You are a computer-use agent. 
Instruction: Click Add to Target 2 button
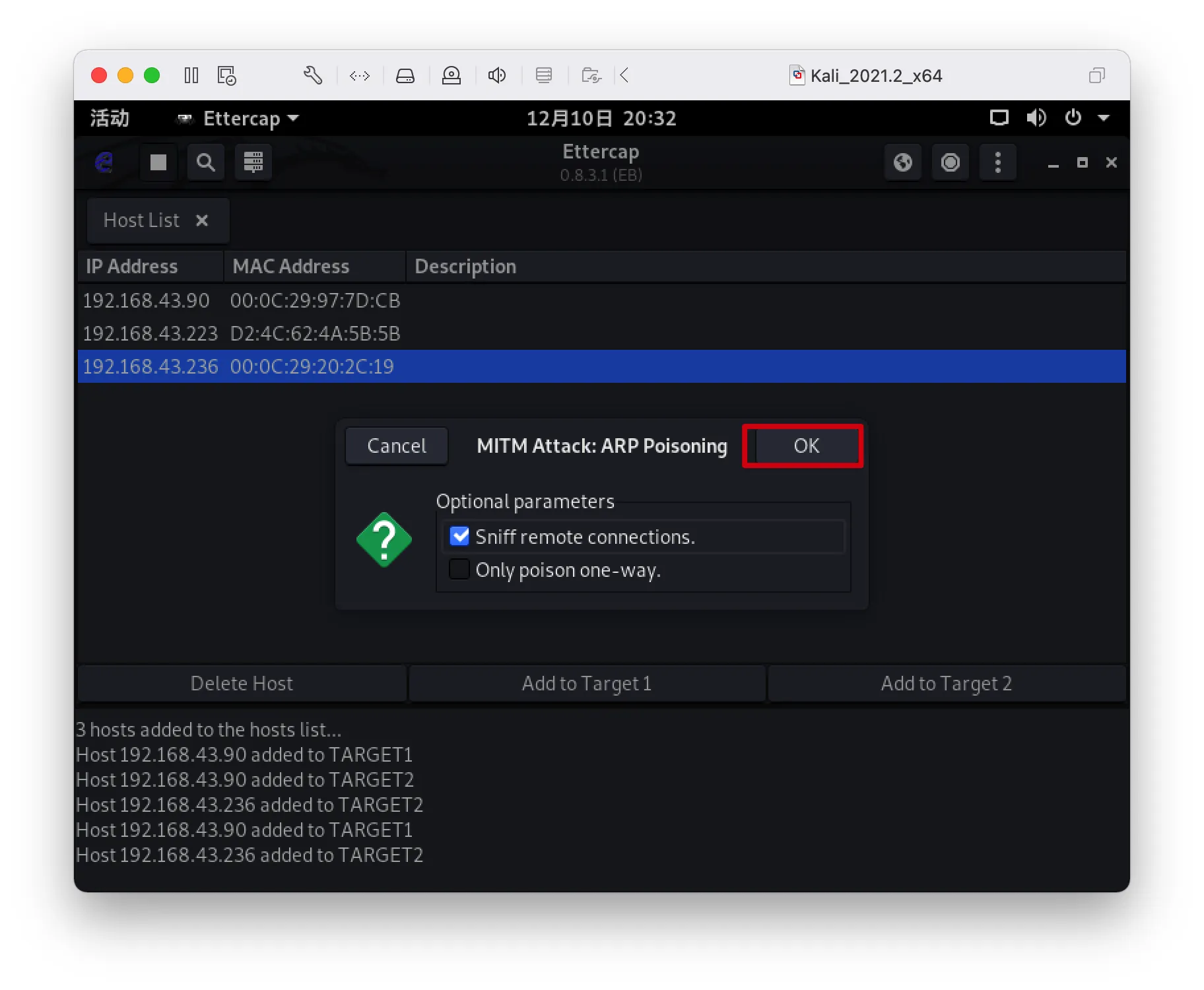pyautogui.click(x=947, y=683)
